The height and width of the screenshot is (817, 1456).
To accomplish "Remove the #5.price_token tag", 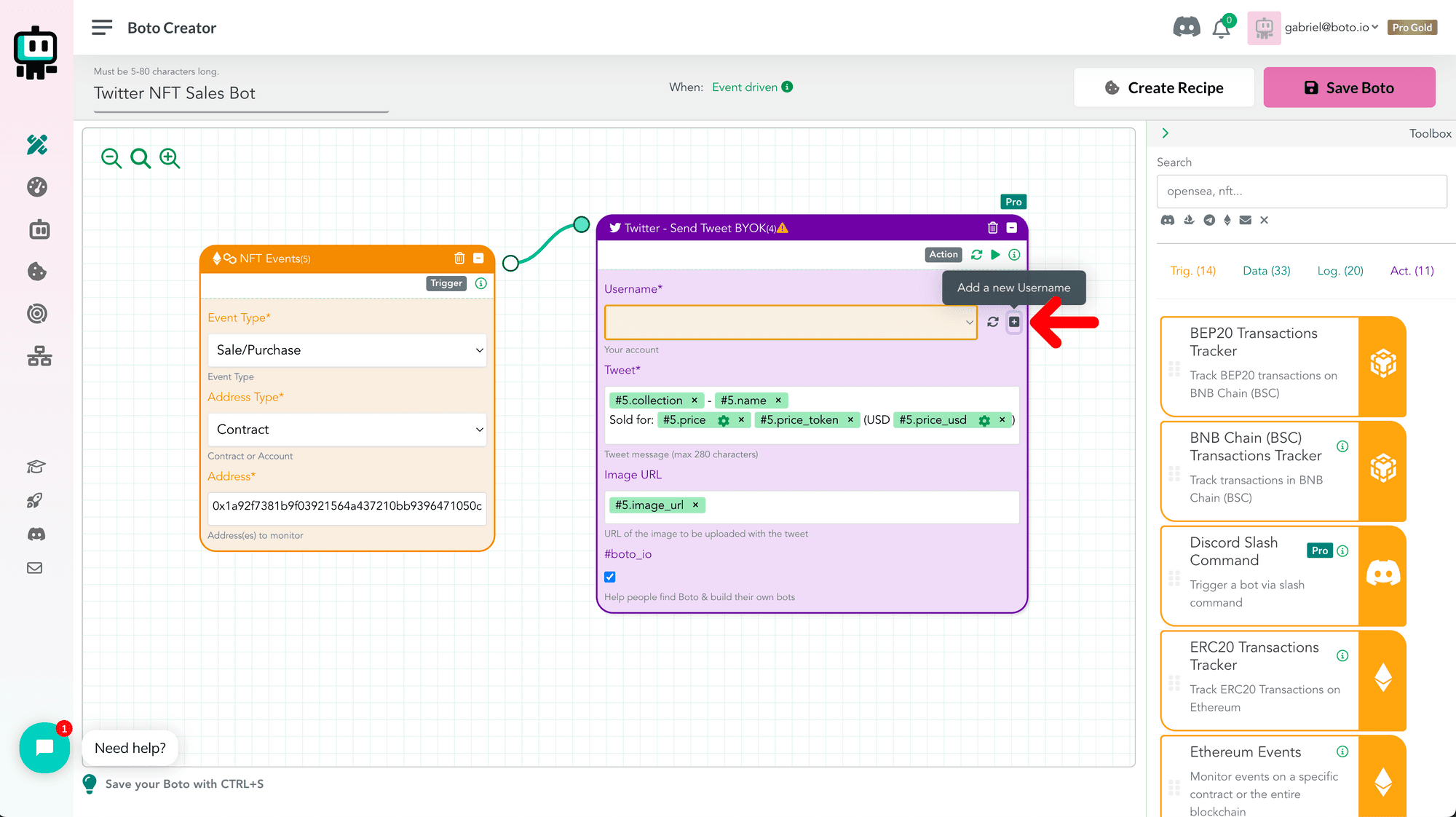I will [850, 420].
